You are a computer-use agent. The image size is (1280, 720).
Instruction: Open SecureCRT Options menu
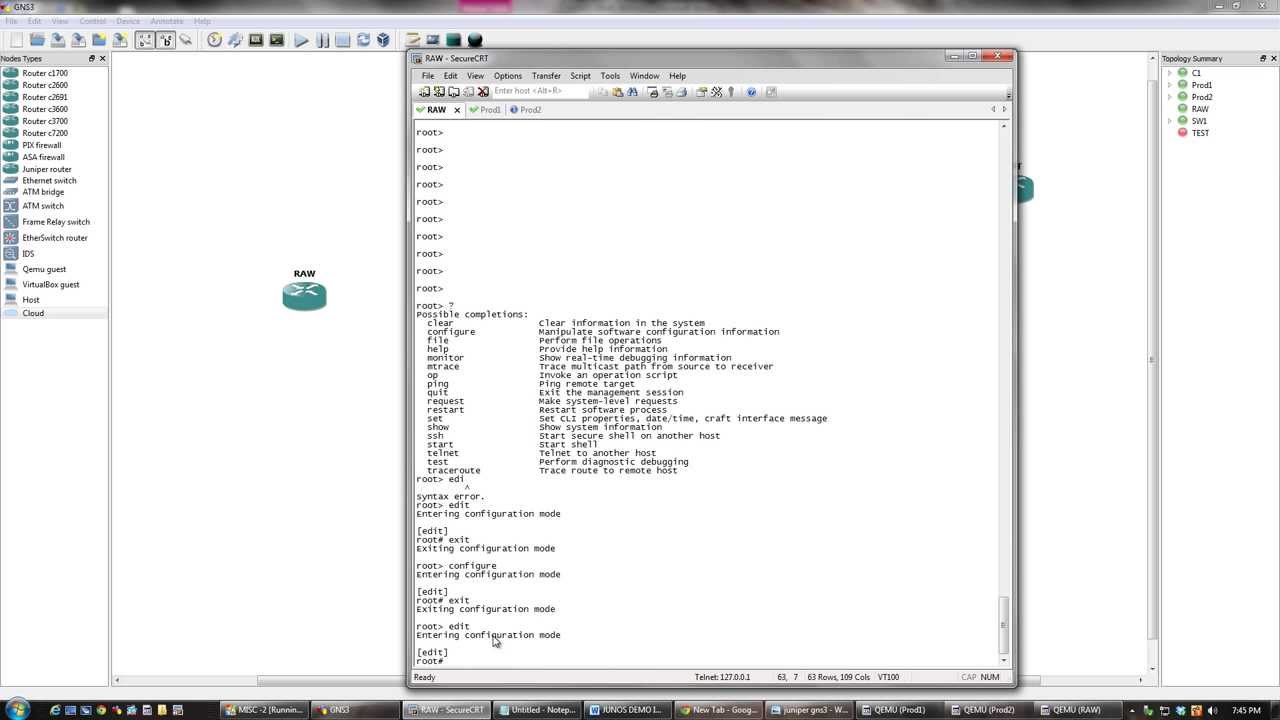507,76
